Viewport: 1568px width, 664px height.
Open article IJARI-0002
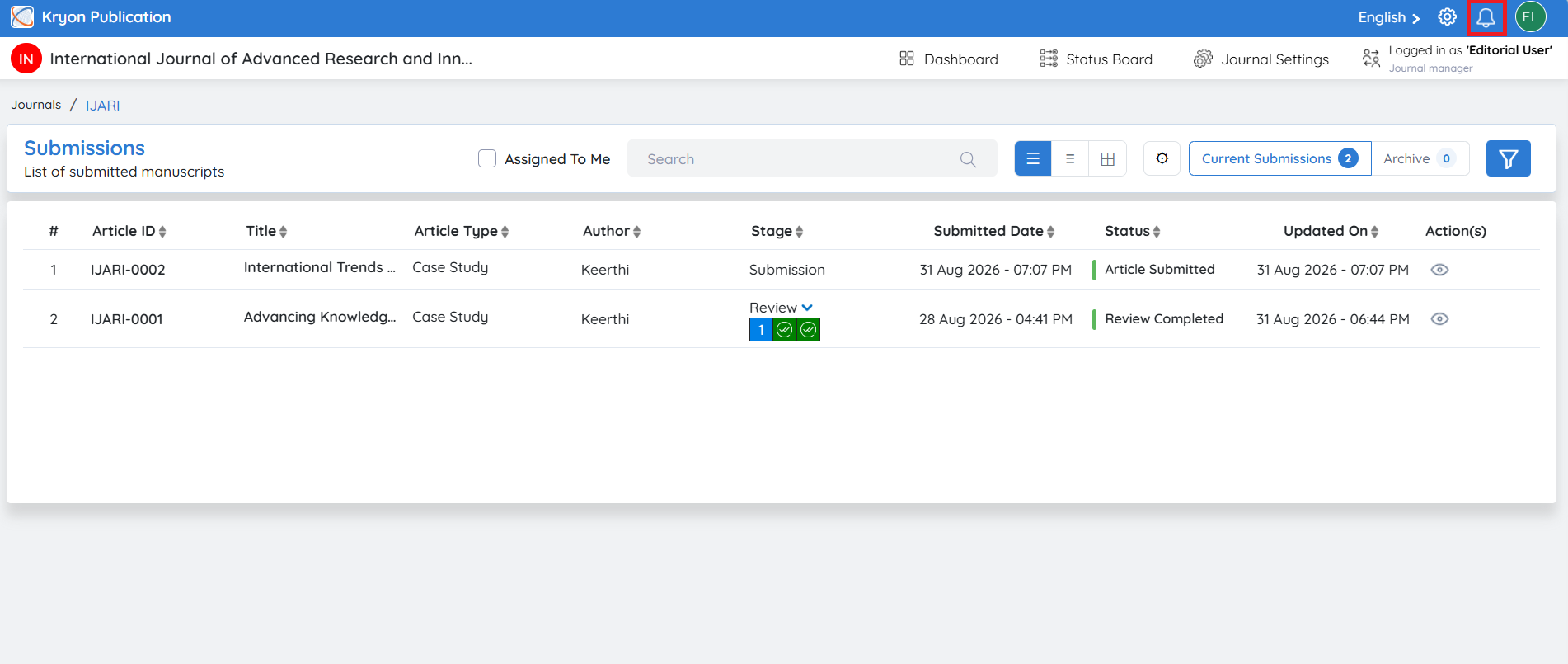[x=128, y=270]
